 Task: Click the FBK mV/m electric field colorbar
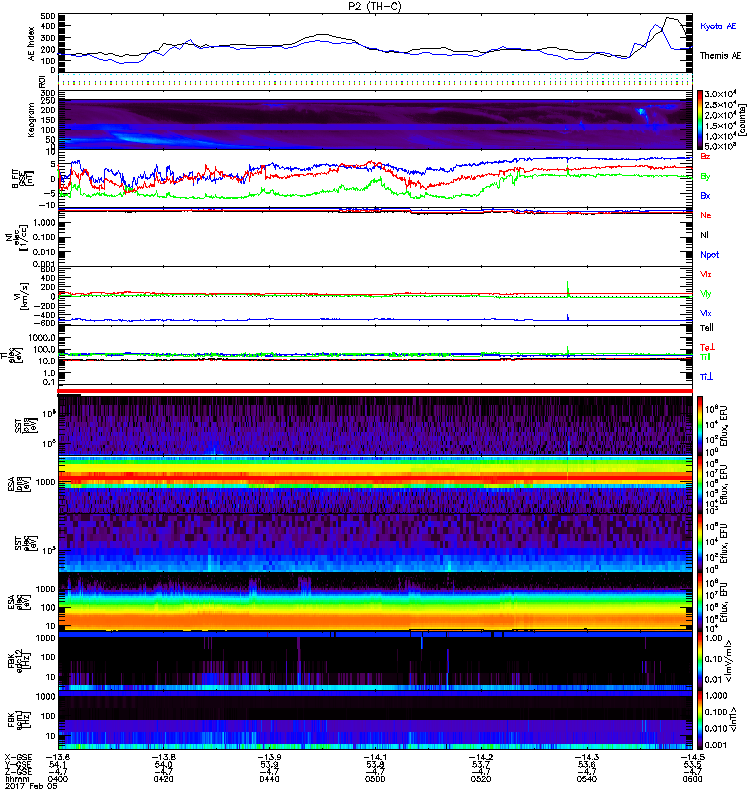point(700,662)
